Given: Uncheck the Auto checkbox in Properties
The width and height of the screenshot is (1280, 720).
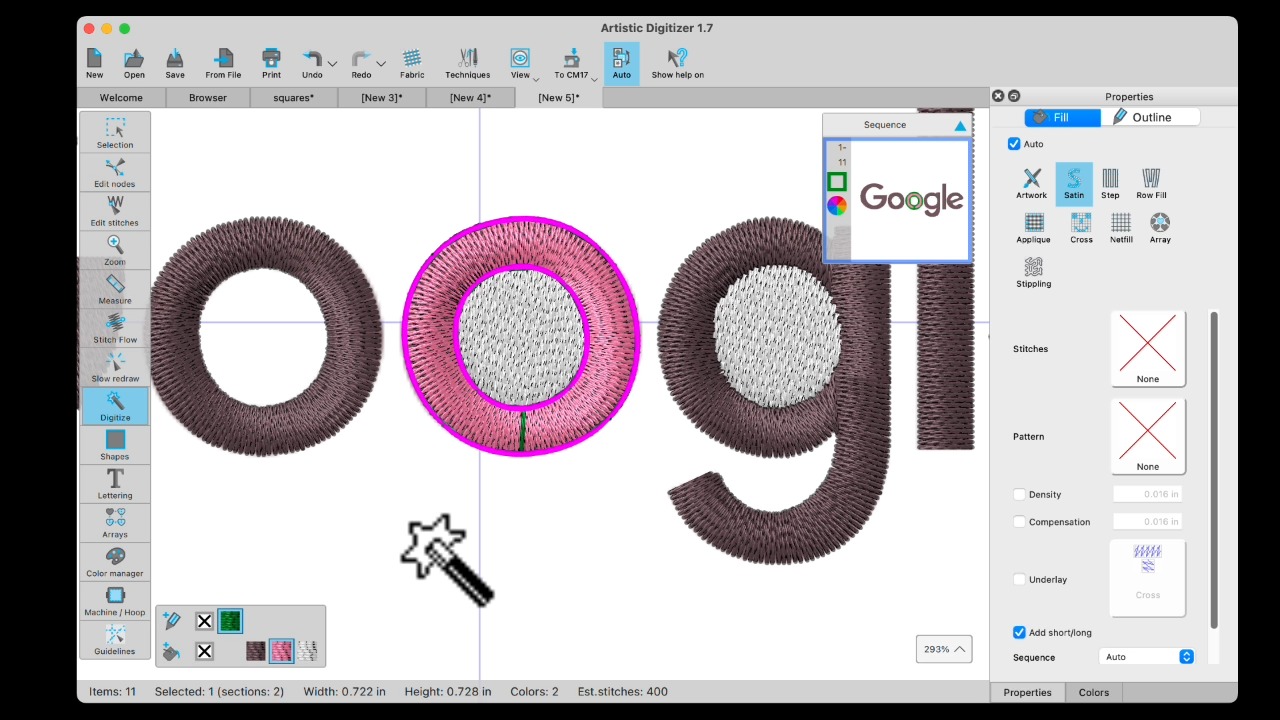Looking at the screenshot, I should point(1015,144).
